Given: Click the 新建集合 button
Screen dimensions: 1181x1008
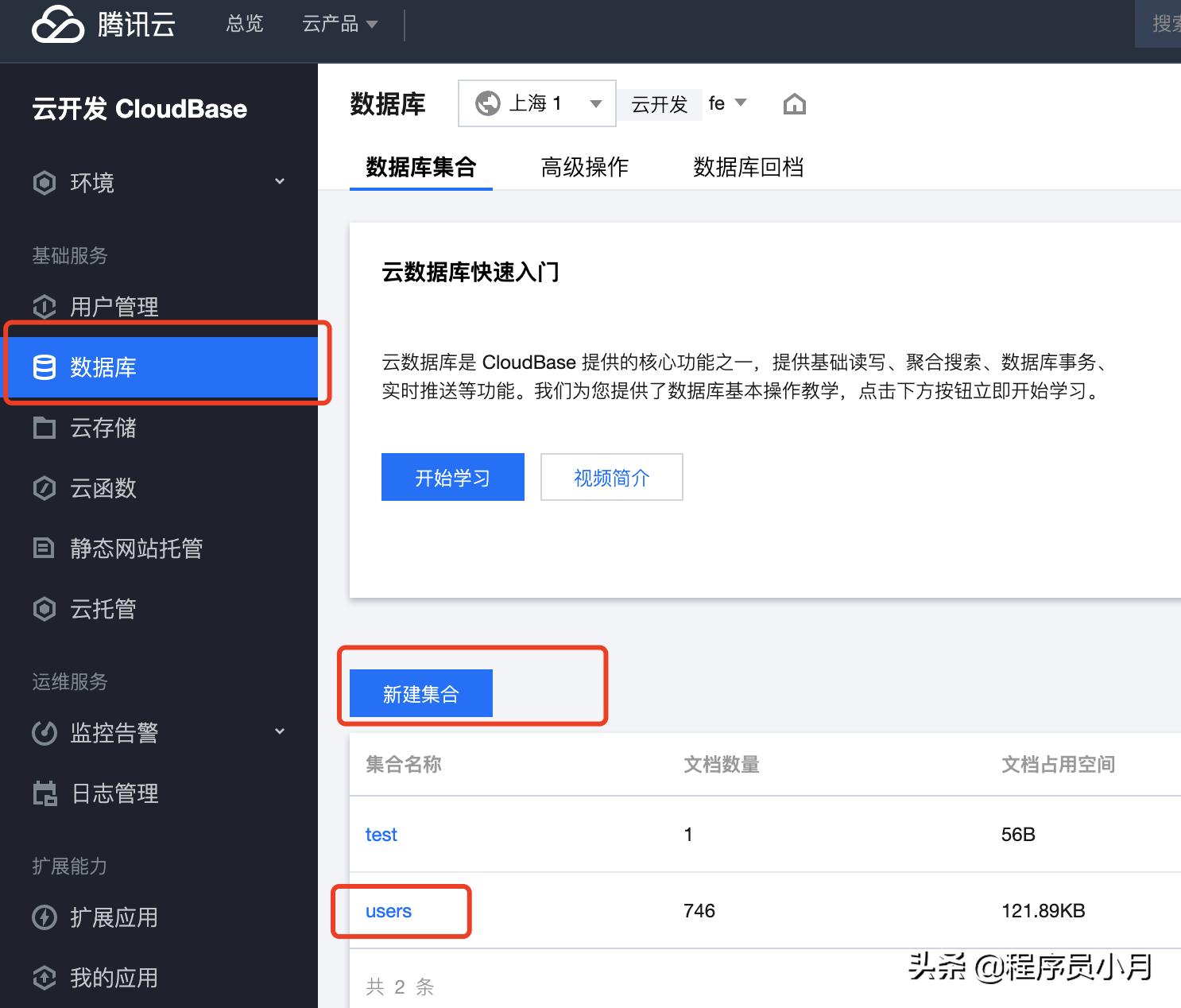Looking at the screenshot, I should pyautogui.click(x=421, y=693).
